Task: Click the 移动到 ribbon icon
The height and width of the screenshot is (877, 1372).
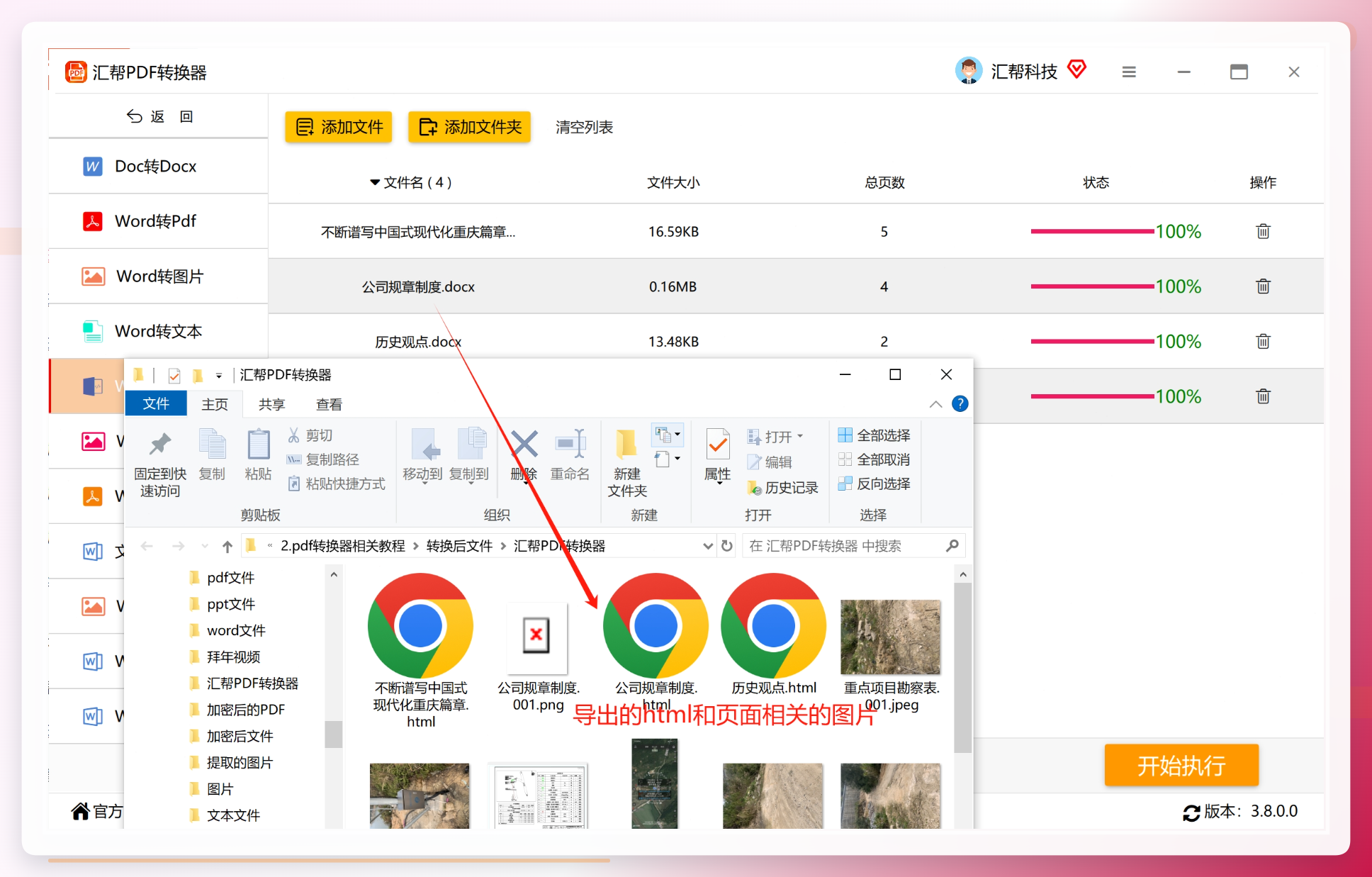Action: pos(425,445)
